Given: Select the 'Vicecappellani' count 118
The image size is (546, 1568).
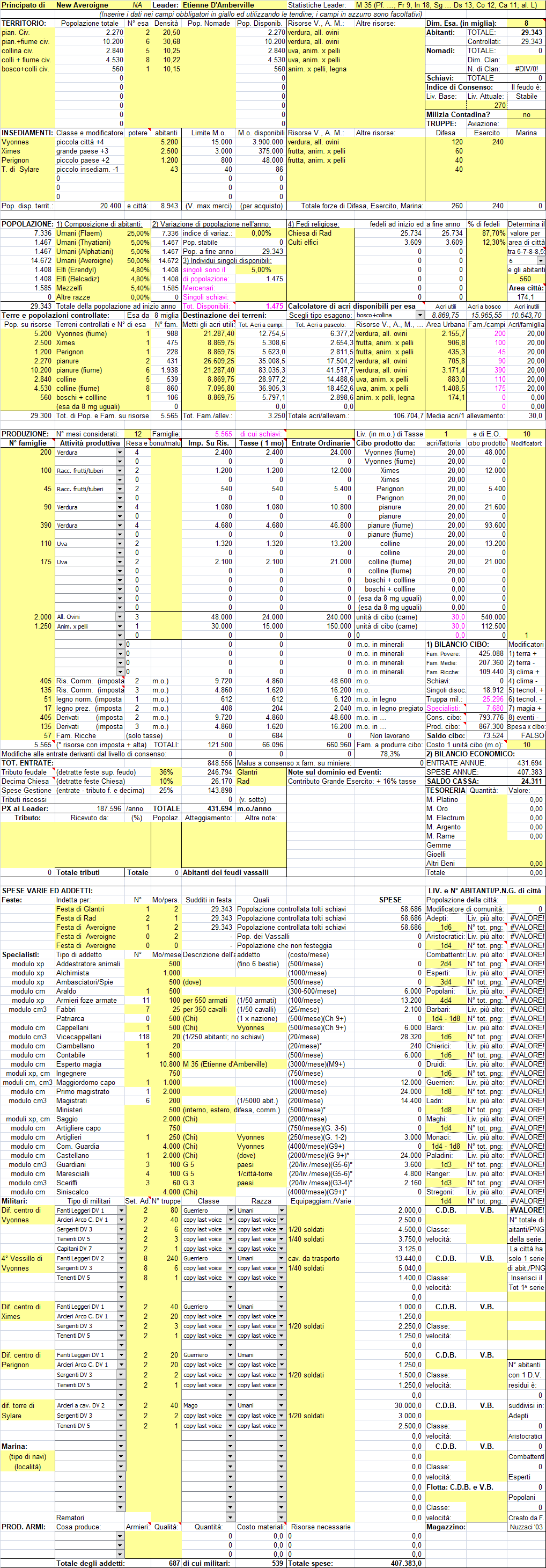Looking at the screenshot, I should 137,1037.
